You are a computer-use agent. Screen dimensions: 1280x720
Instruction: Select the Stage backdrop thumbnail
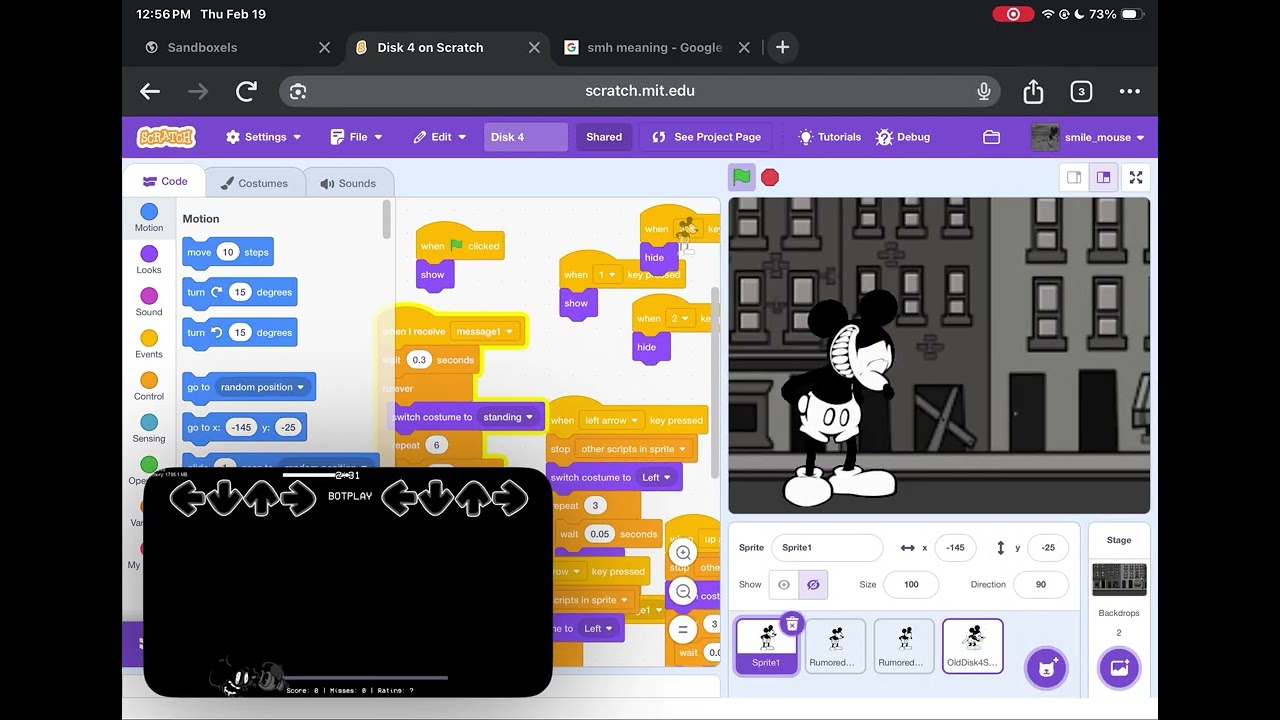pyautogui.click(x=1119, y=579)
